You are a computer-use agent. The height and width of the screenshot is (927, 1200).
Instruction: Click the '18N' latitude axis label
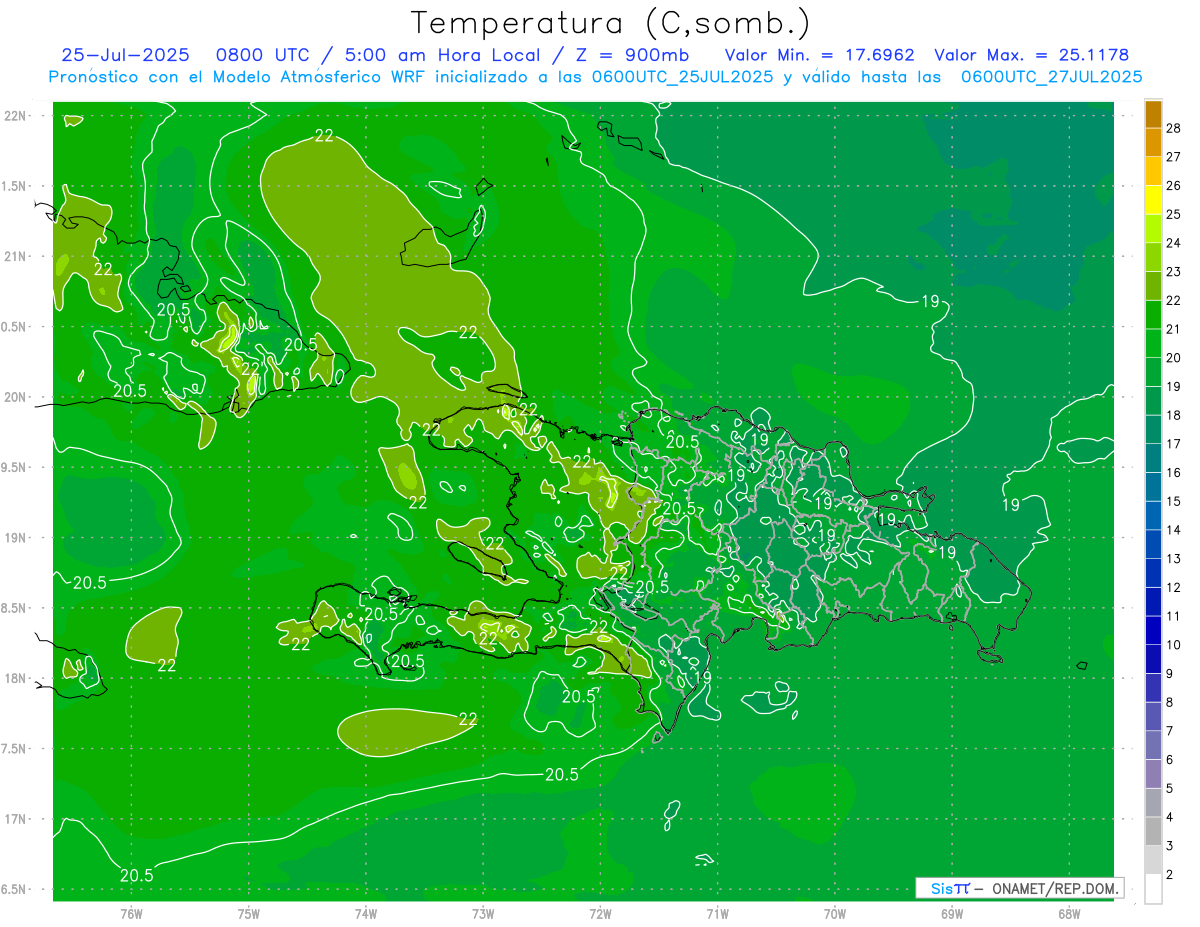click(x=16, y=679)
